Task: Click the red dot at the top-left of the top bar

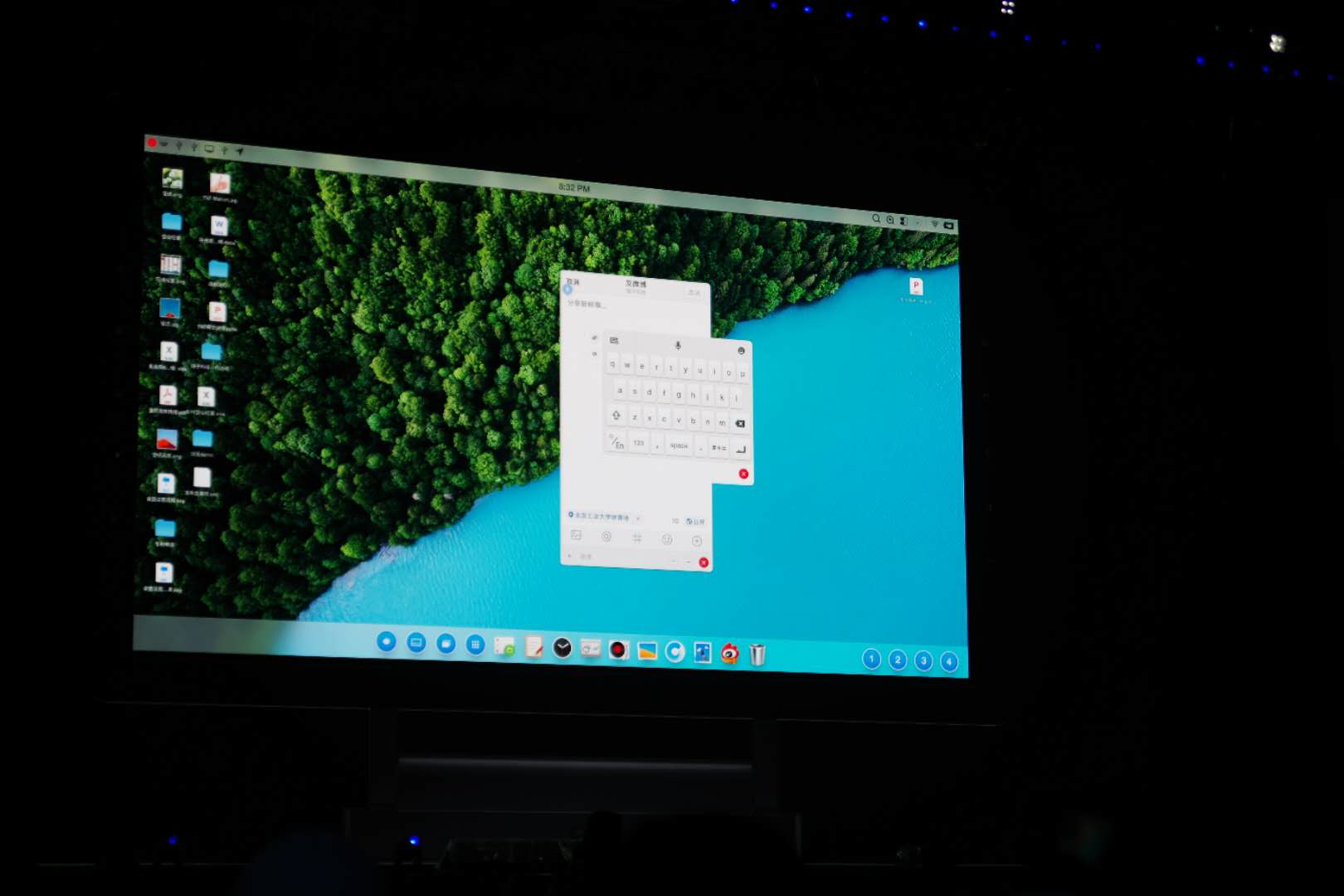Action: 152,143
